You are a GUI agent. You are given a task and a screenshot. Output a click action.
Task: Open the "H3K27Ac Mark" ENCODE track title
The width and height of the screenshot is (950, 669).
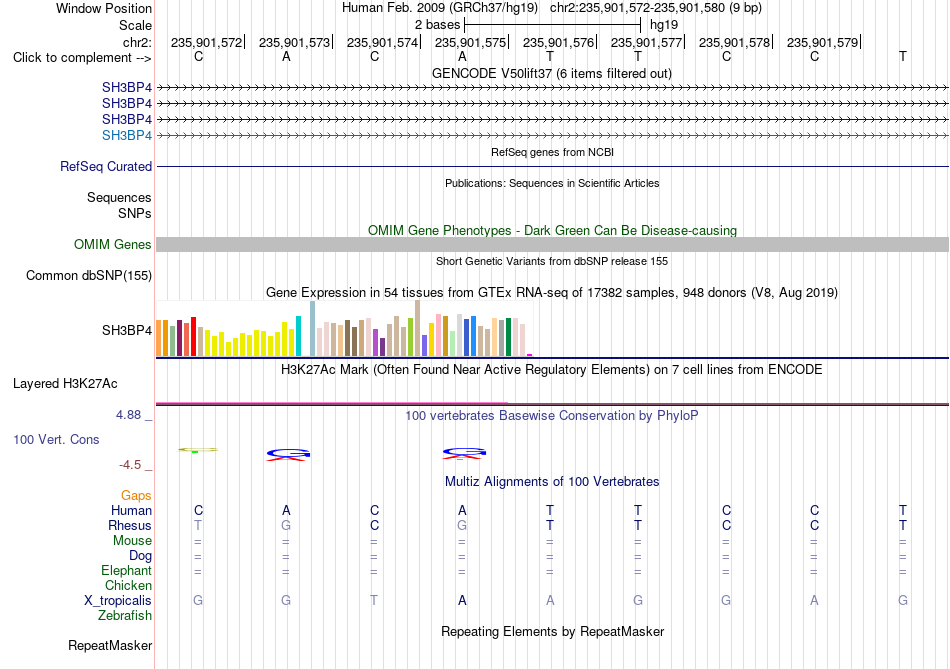pos(552,370)
